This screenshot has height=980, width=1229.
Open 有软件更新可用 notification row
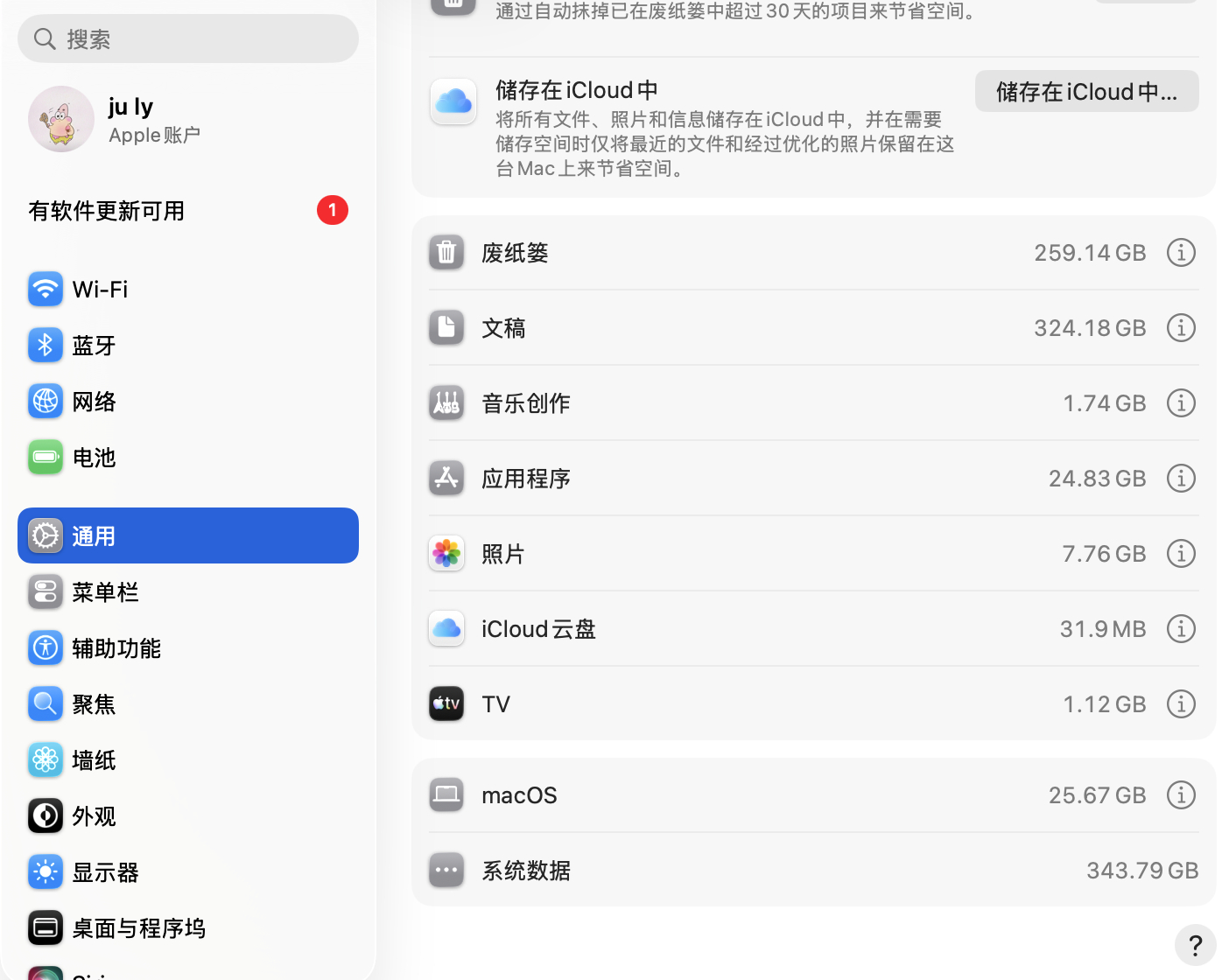point(188,211)
